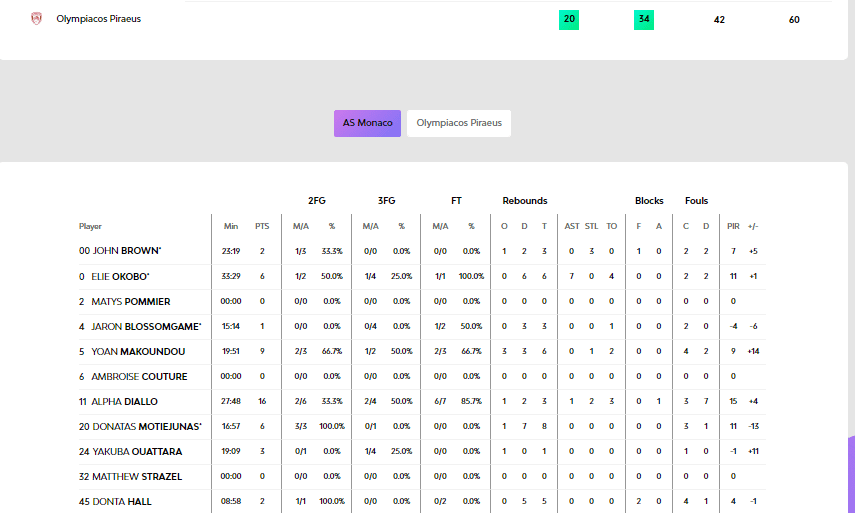
Task: Click the Min column header
Action: coord(231,226)
